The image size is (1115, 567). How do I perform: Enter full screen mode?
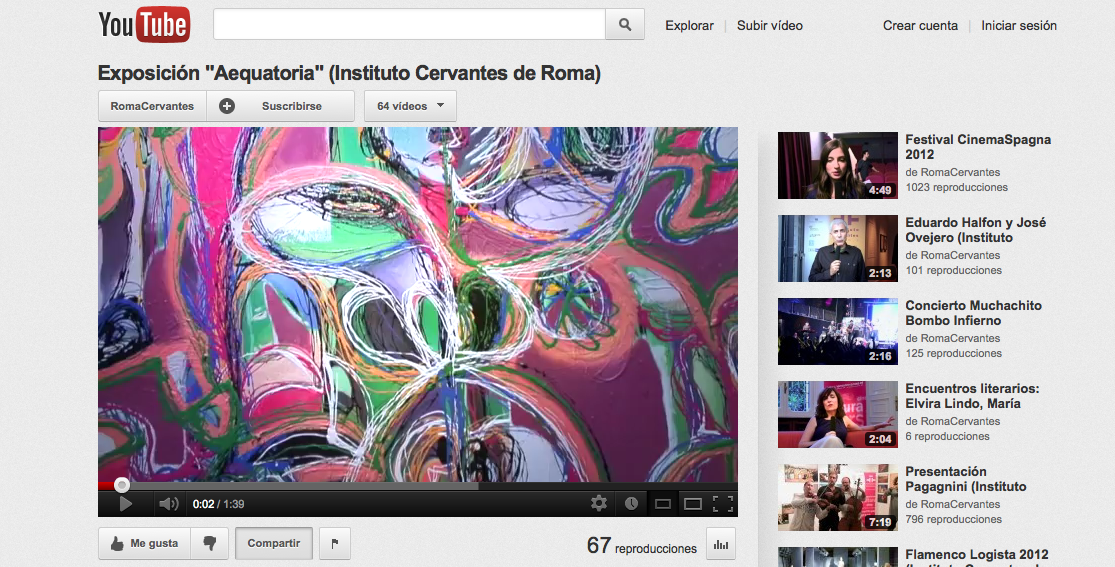point(722,504)
